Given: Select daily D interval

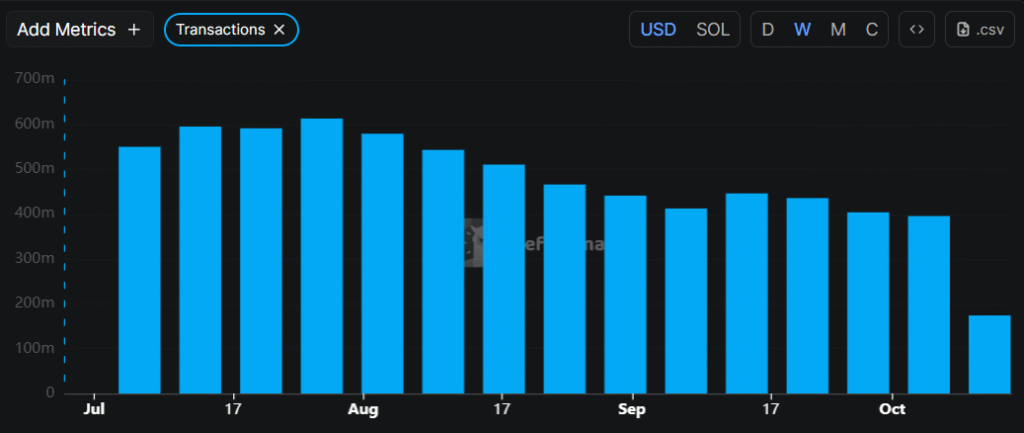Looking at the screenshot, I should tap(768, 30).
